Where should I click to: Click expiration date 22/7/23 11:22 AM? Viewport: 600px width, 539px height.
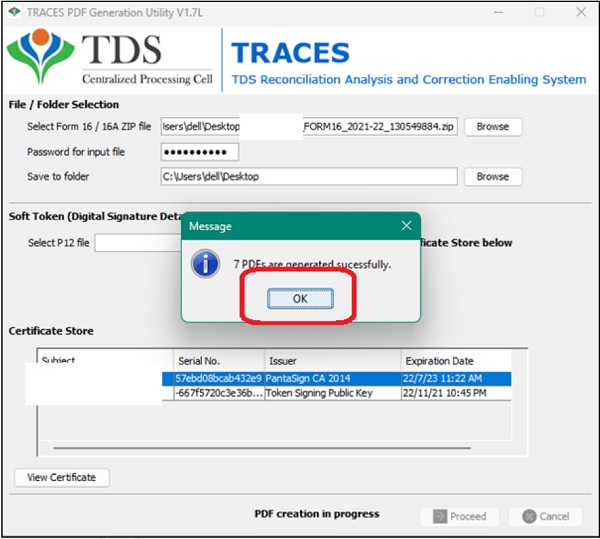coord(442,378)
